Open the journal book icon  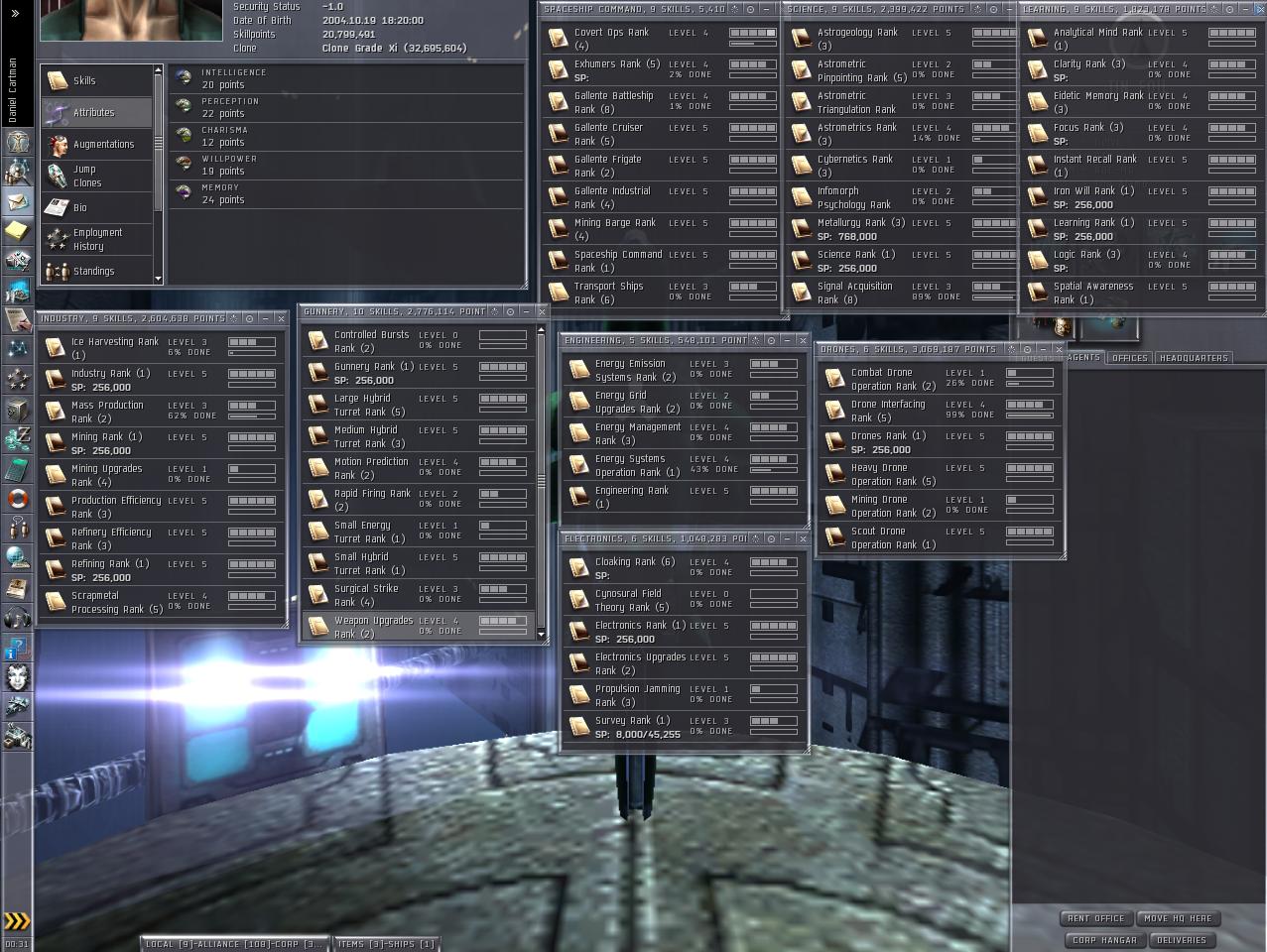pos(17,587)
